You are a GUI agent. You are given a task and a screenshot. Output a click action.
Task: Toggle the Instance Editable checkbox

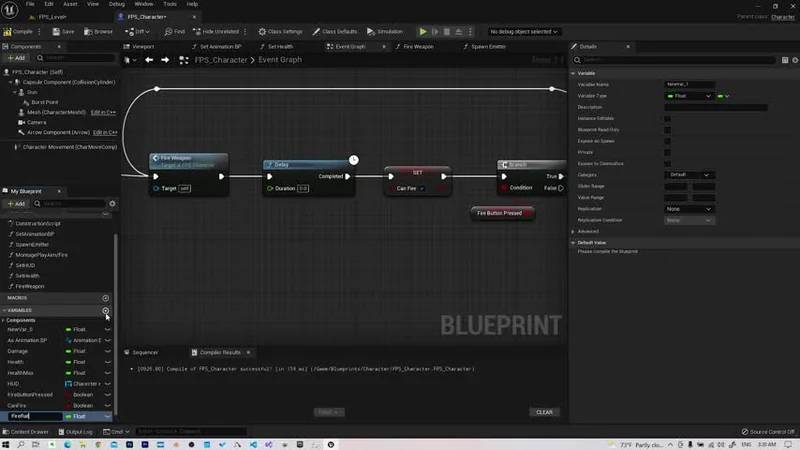pos(667,118)
